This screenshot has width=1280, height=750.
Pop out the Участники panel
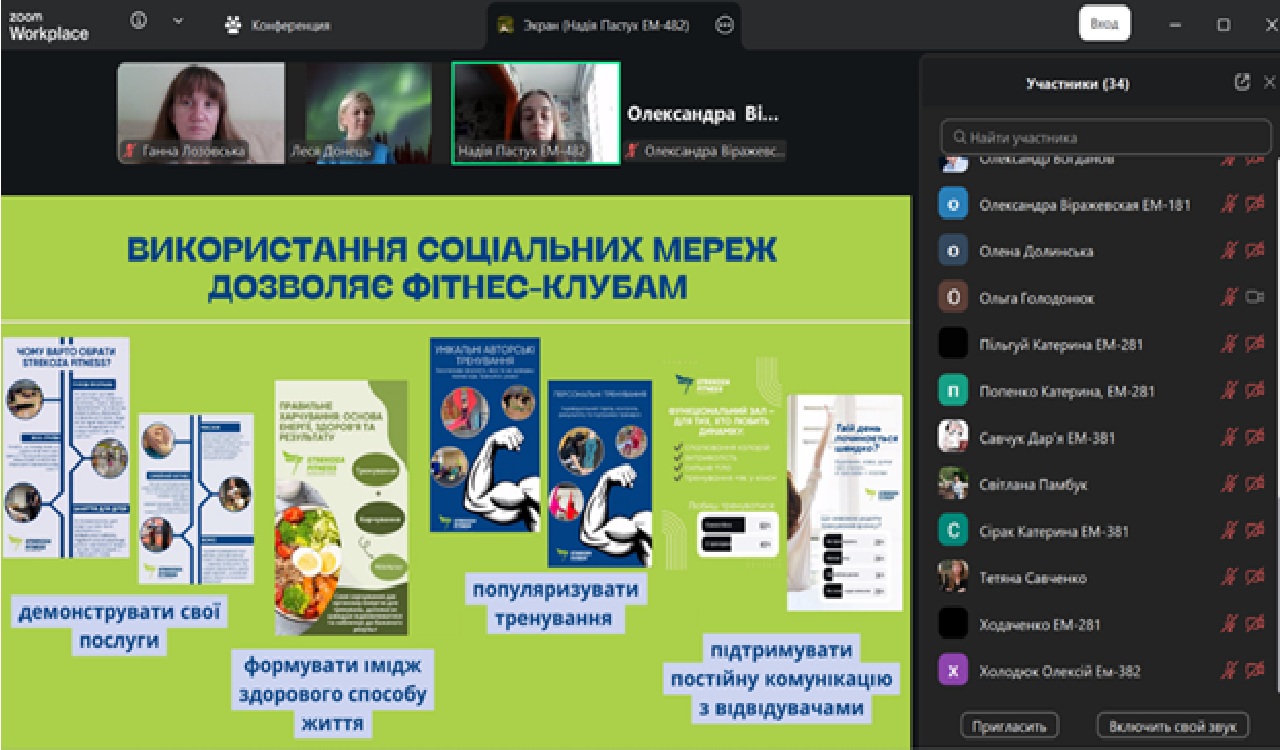coord(1242,83)
